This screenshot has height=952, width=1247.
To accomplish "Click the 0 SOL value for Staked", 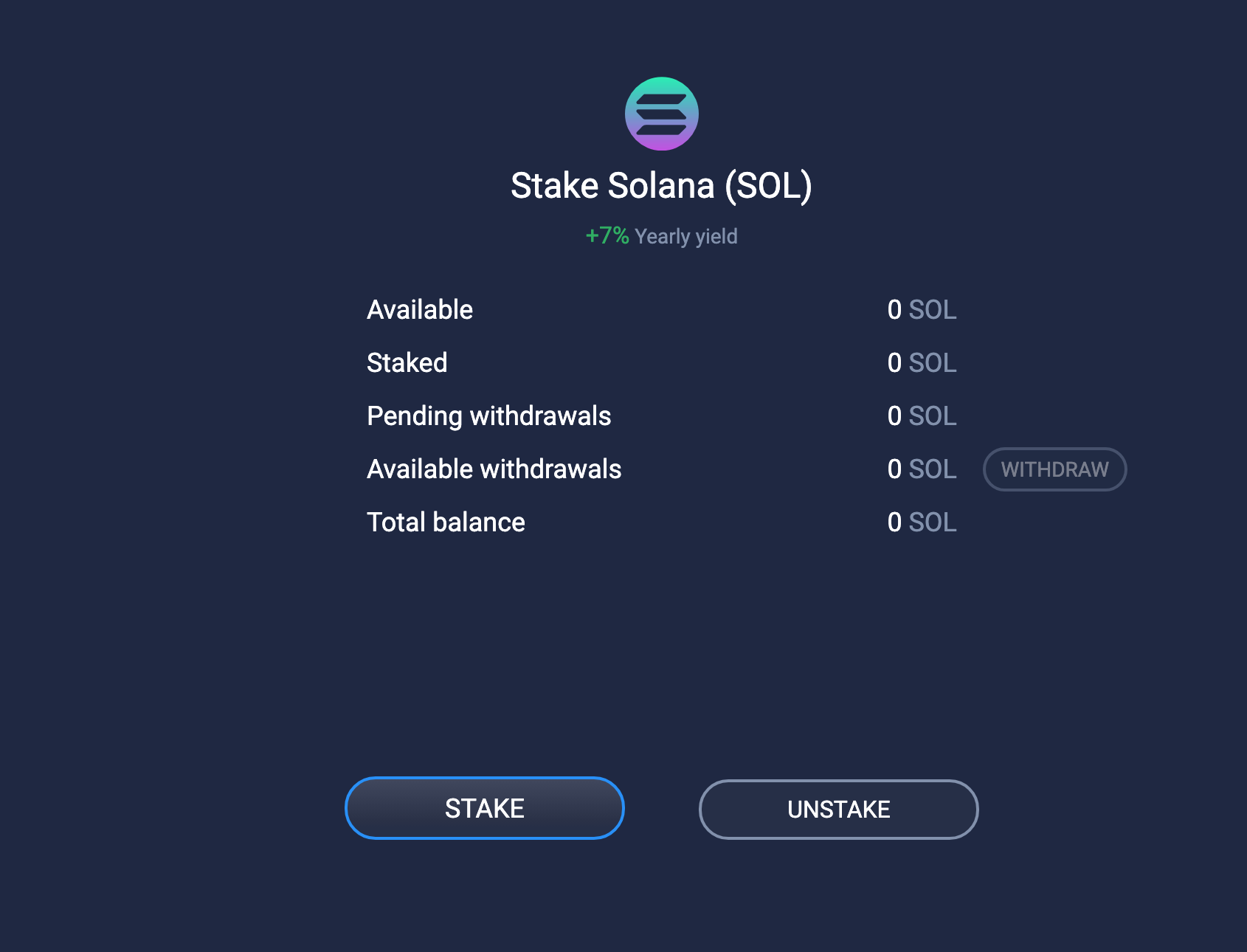I will pyautogui.click(x=922, y=363).
